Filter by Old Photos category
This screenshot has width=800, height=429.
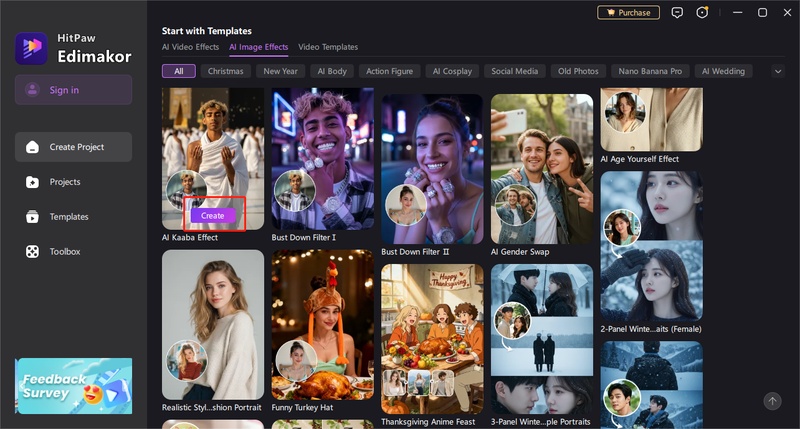tap(578, 71)
